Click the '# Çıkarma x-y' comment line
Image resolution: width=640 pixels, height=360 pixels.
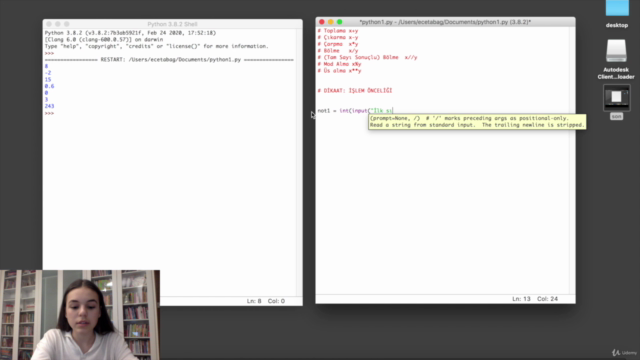pyautogui.click(x=338, y=37)
